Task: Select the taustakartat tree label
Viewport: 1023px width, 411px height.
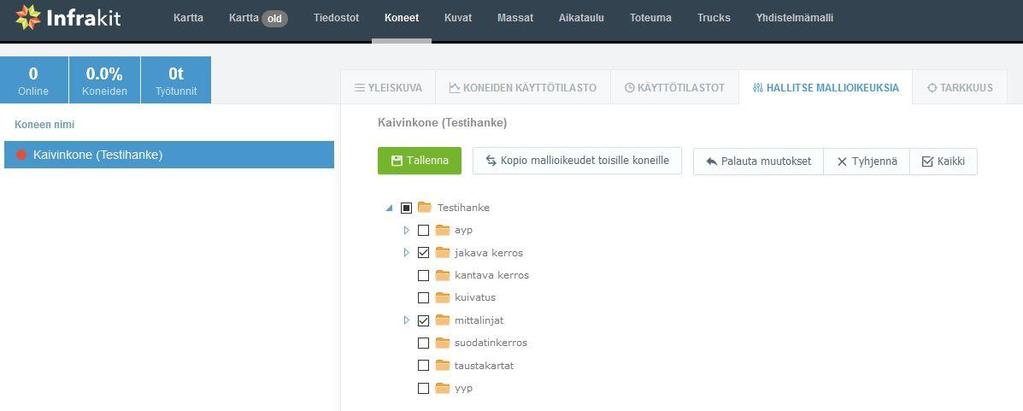Action: pos(483,366)
